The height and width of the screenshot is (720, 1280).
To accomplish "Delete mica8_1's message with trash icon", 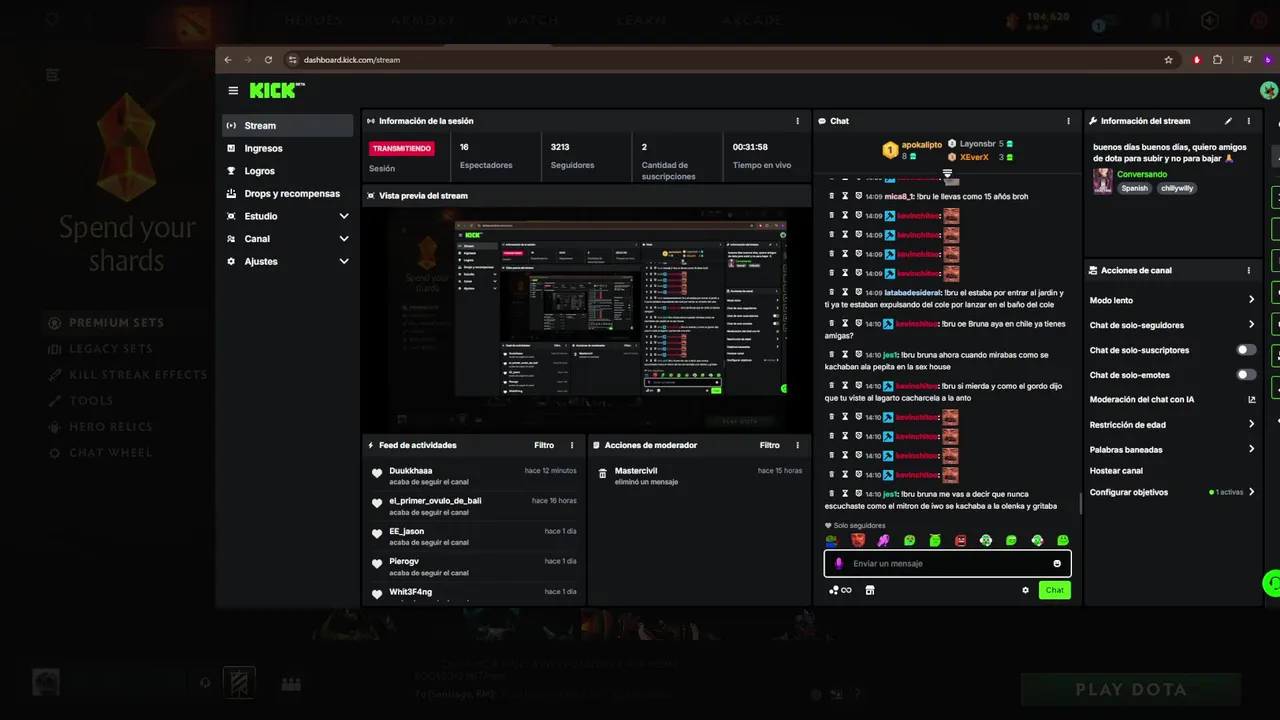I will click(832, 196).
